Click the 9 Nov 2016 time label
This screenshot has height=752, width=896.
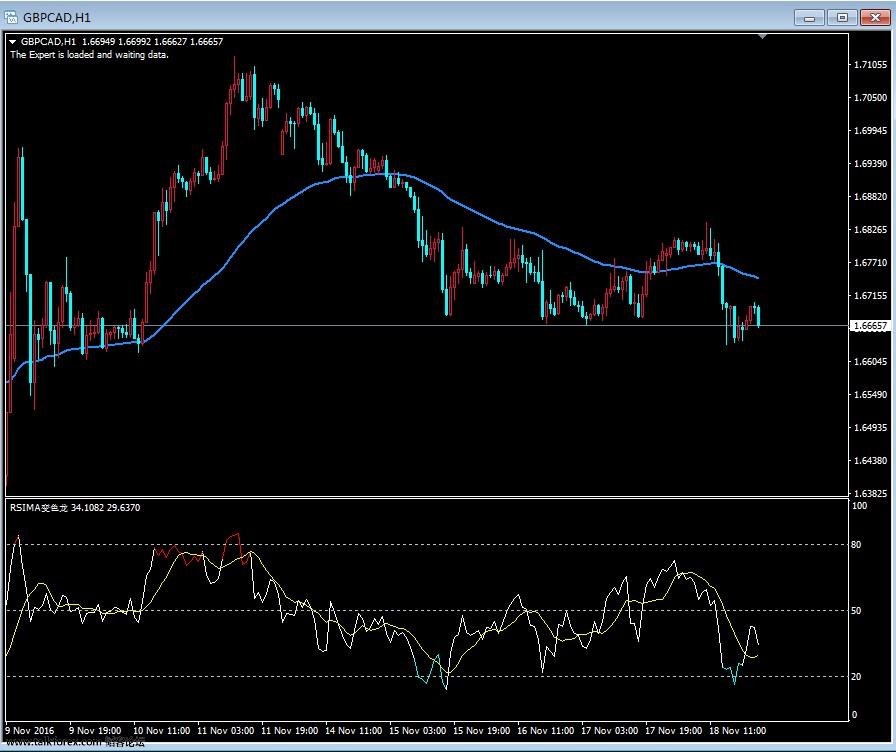tap(30, 730)
